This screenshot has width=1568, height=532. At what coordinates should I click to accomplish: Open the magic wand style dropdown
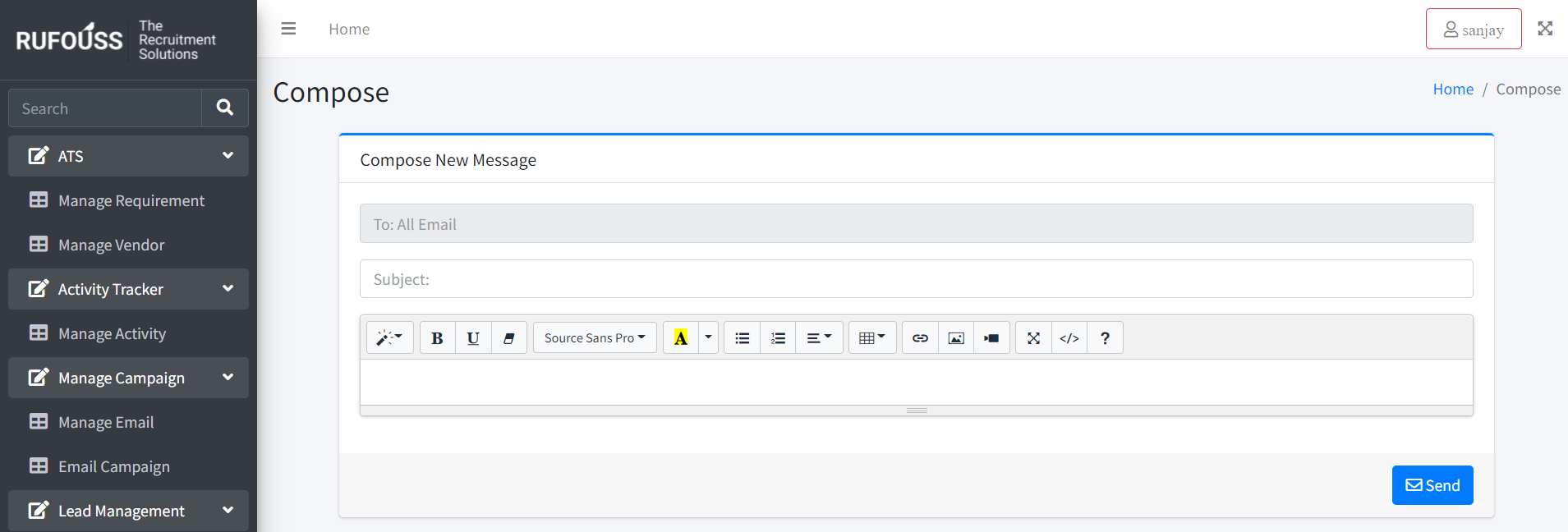389,338
